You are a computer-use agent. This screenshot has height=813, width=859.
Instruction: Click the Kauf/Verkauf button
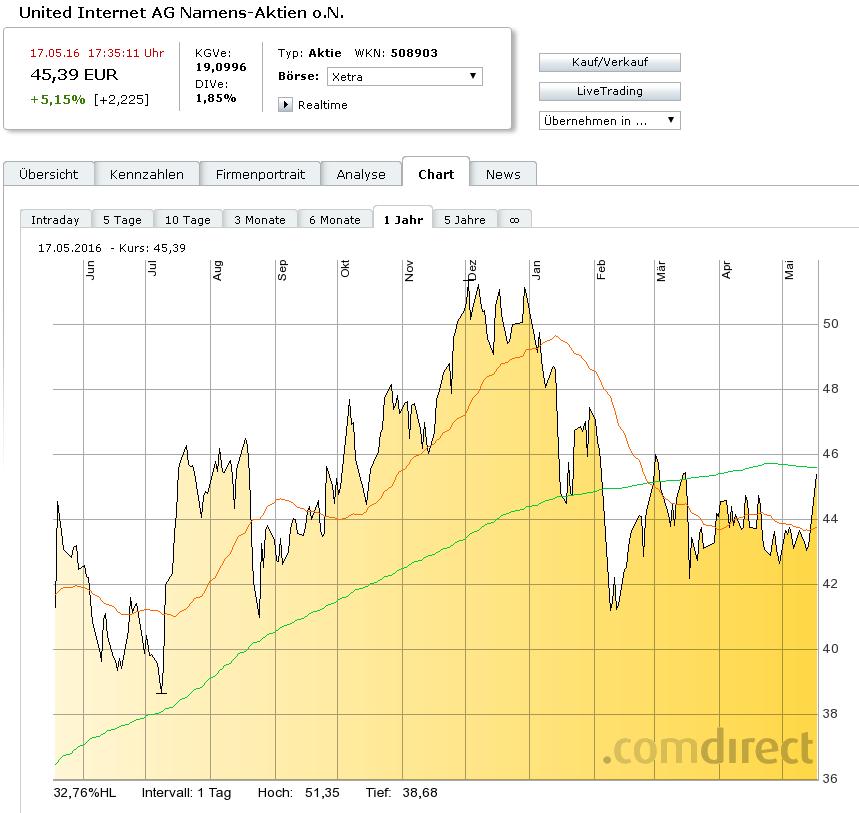pyautogui.click(x=610, y=62)
